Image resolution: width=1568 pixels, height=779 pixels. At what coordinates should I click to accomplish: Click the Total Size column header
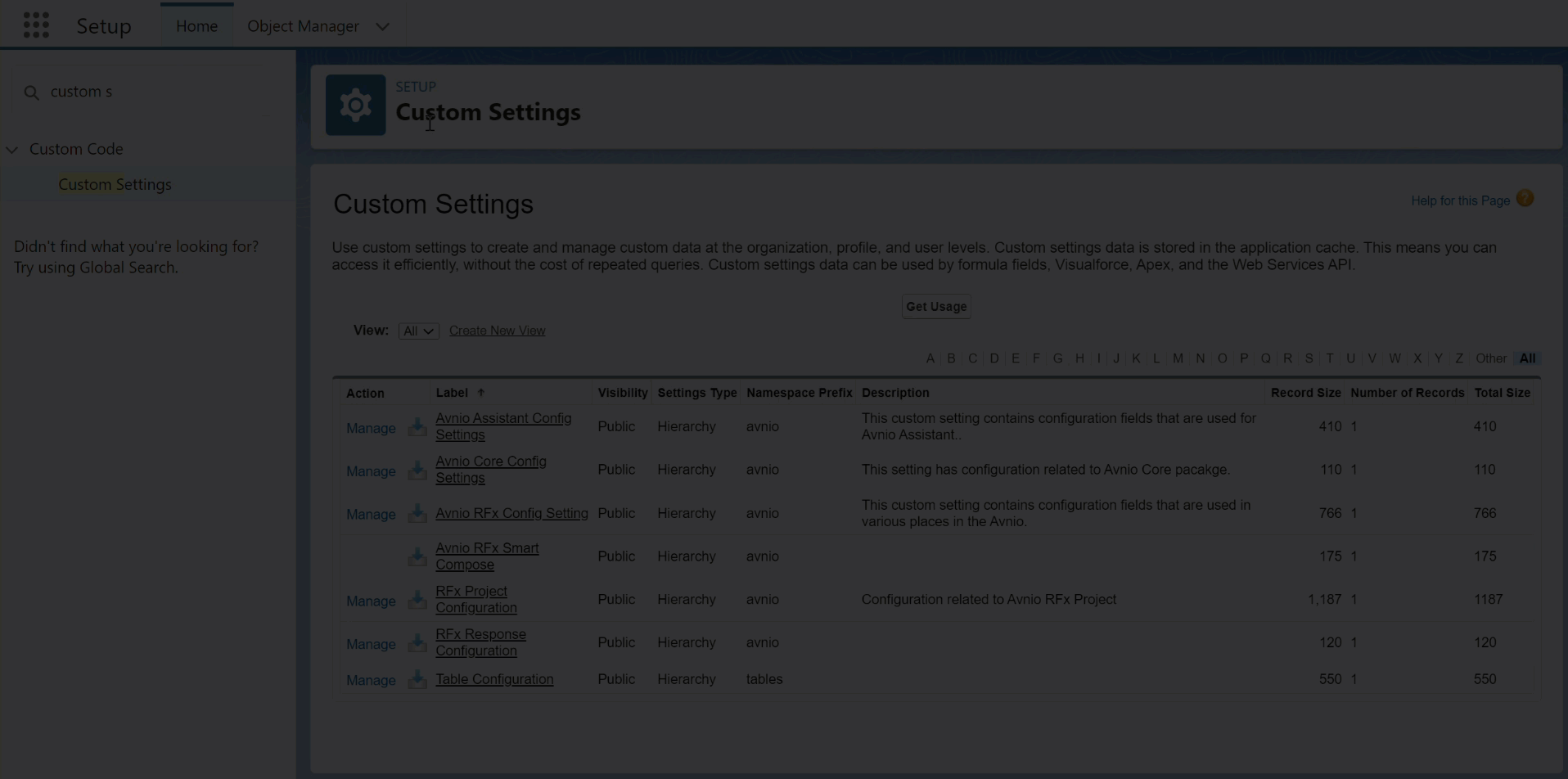pyautogui.click(x=1502, y=393)
